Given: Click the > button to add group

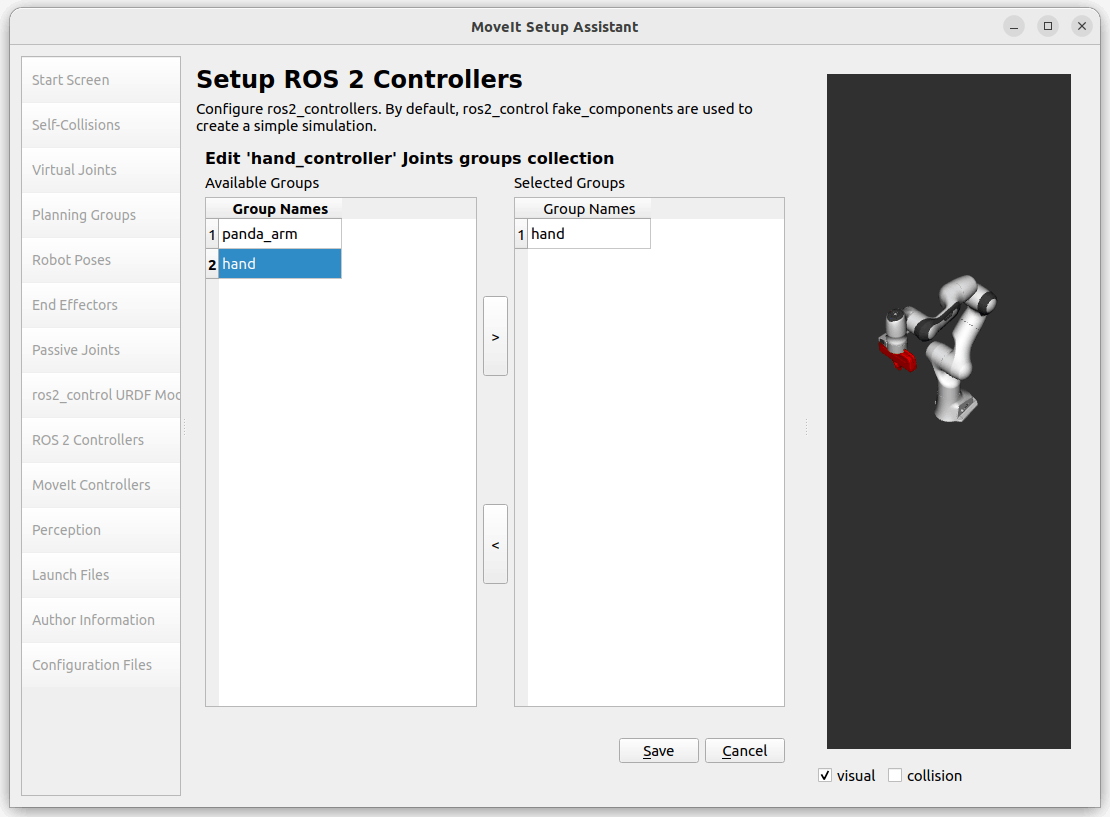Looking at the screenshot, I should click(x=496, y=336).
